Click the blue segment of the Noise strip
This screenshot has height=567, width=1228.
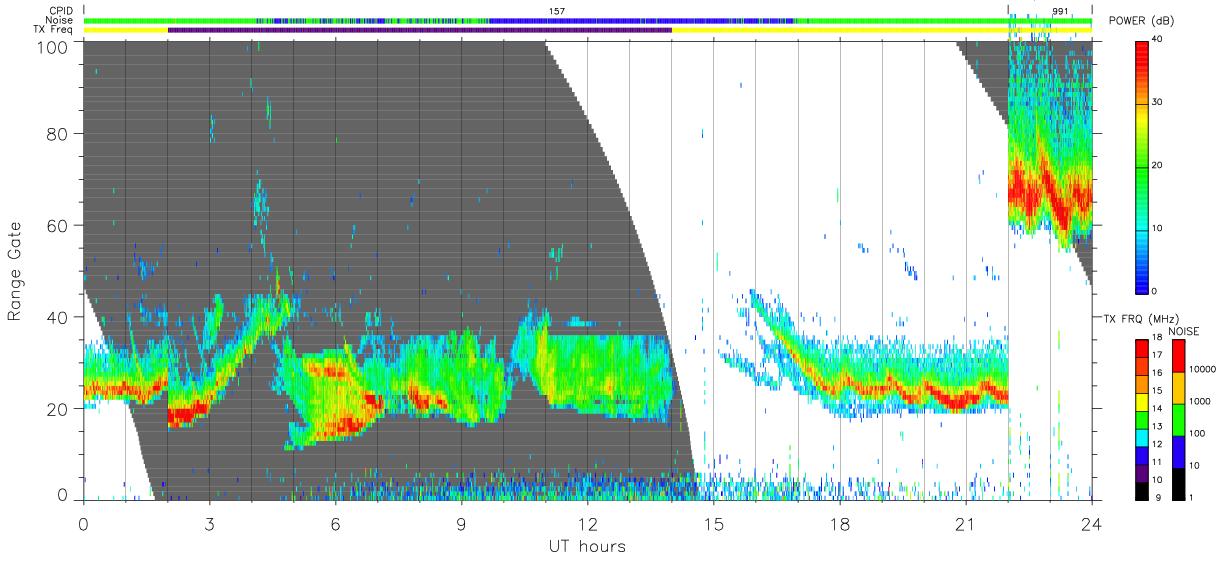[x=640, y=20]
